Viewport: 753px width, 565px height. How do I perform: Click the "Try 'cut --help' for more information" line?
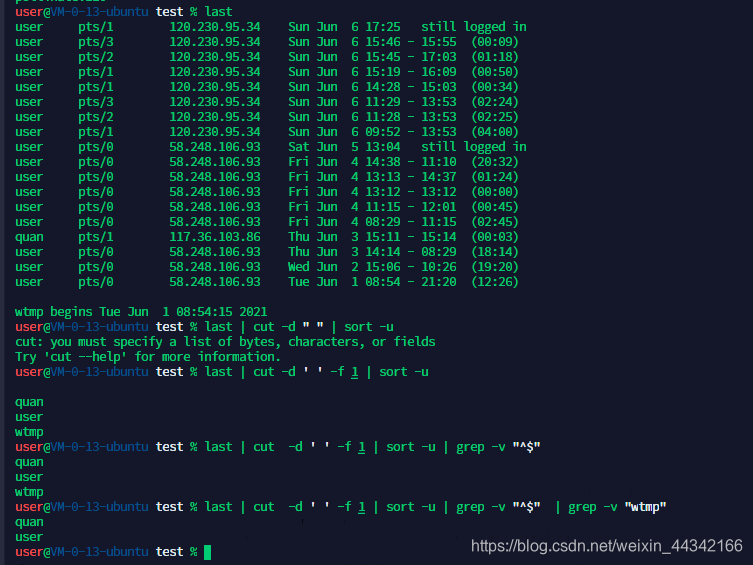148,357
